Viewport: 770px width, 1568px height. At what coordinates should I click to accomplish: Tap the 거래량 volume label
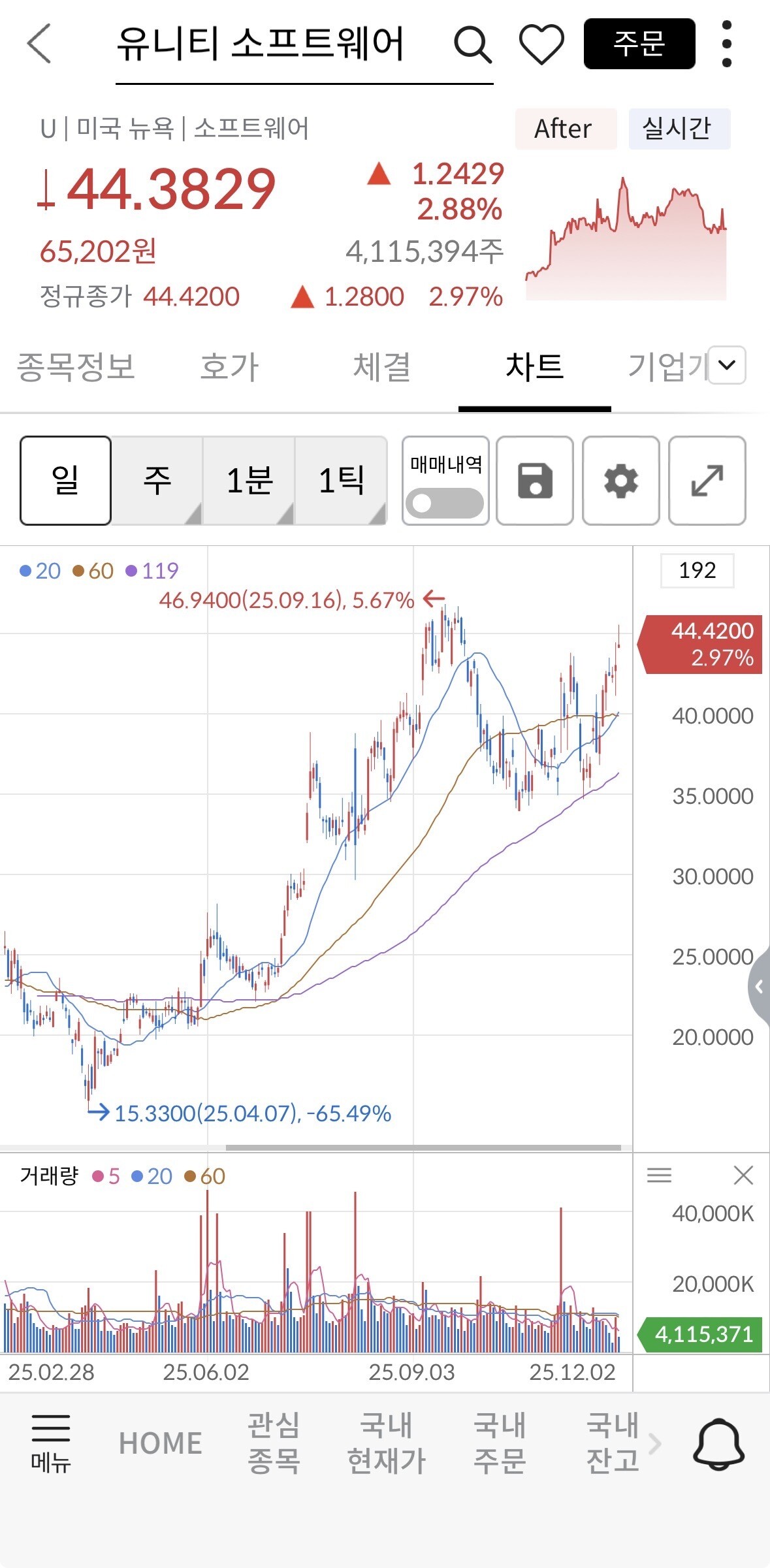point(49,1176)
